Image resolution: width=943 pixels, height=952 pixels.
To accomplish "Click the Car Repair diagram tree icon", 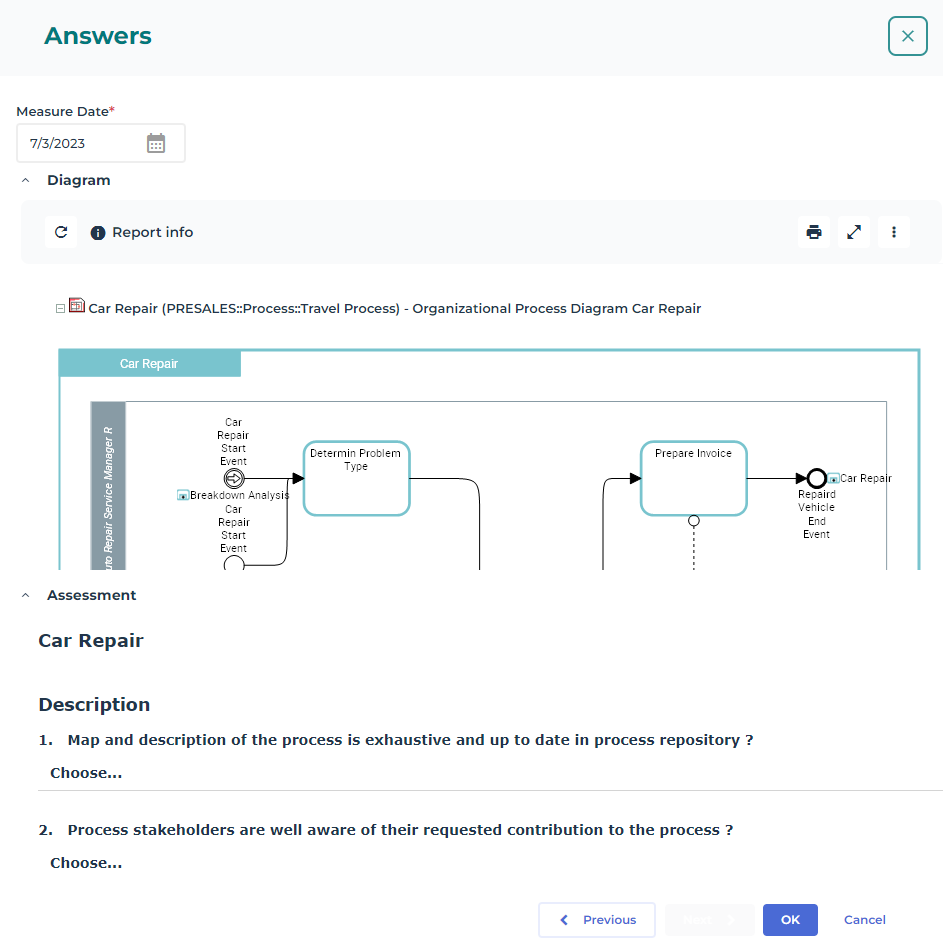I will 77,306.
